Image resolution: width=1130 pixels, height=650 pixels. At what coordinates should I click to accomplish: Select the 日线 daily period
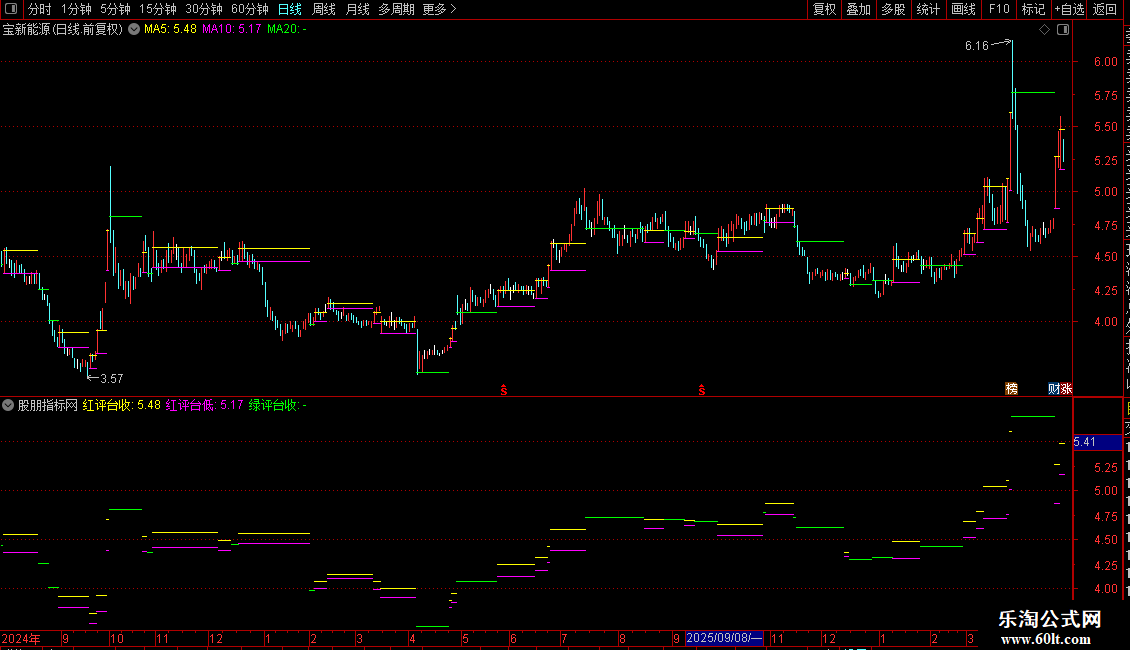click(x=290, y=9)
